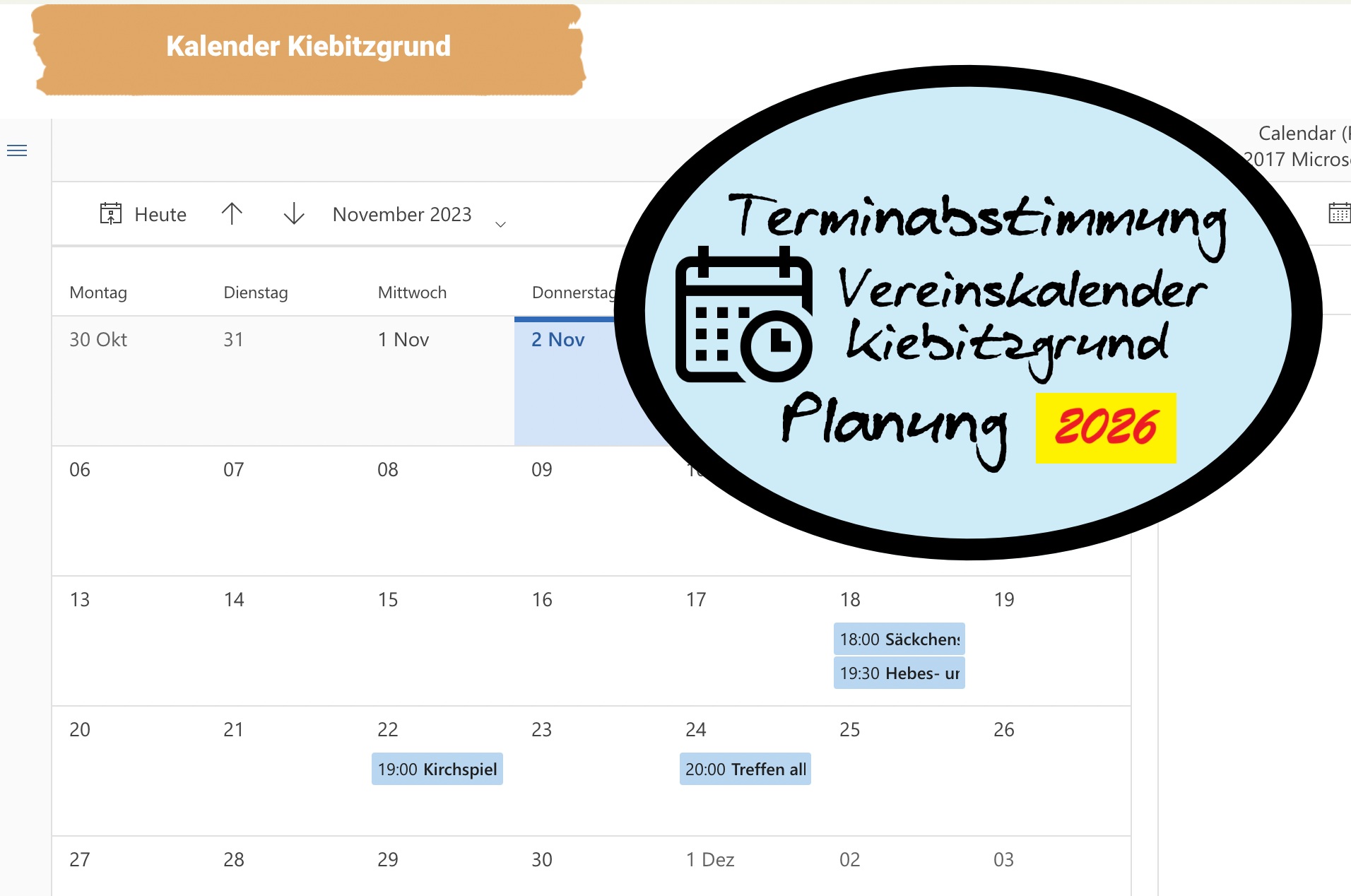
Task: Open the November 2023 month label
Action: coord(401,214)
